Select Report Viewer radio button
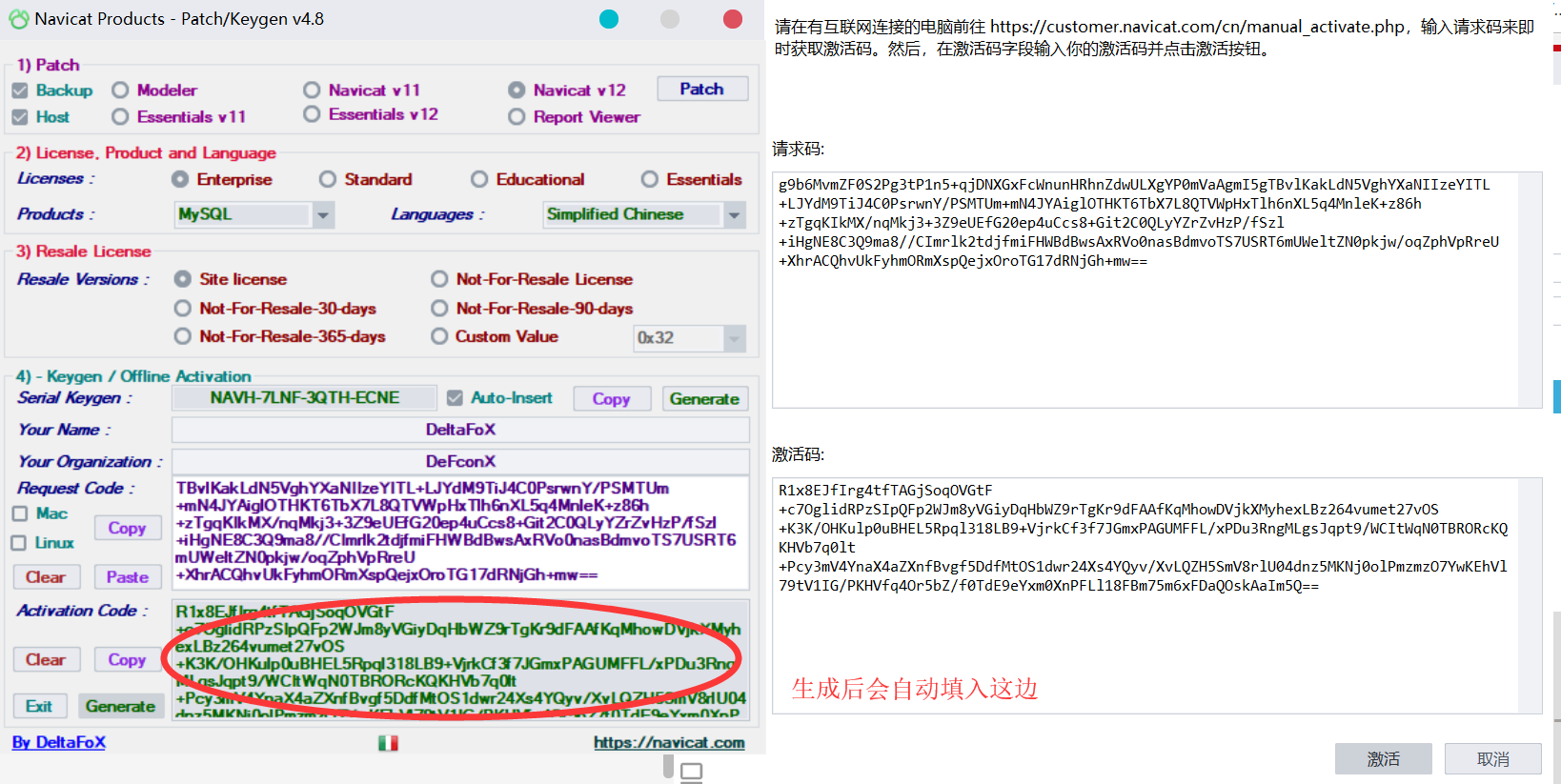 click(x=517, y=117)
